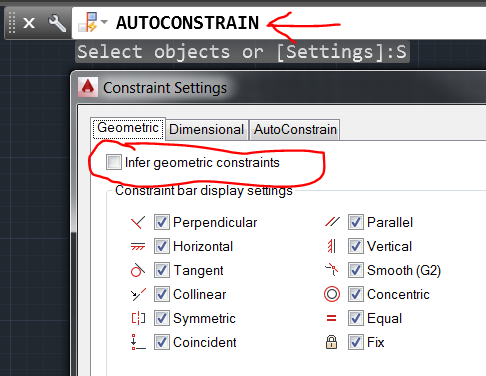Select the Geometric tab

(128, 128)
